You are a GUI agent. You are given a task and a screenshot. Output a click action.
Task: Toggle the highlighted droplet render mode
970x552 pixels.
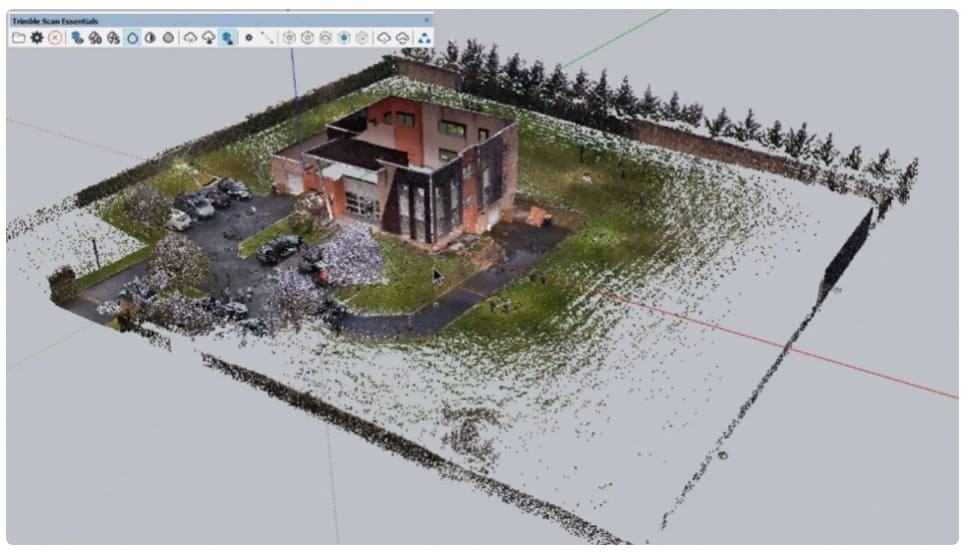132,38
